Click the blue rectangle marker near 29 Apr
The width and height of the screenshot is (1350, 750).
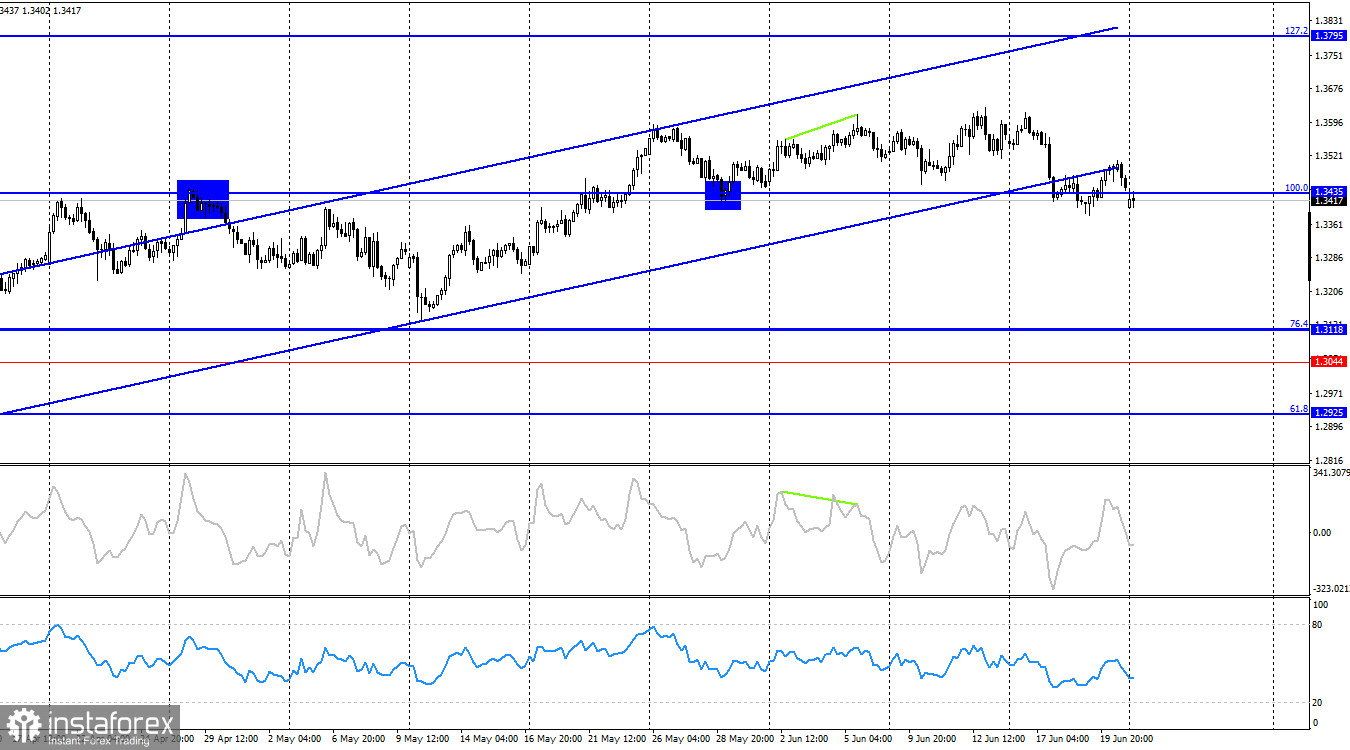click(203, 199)
